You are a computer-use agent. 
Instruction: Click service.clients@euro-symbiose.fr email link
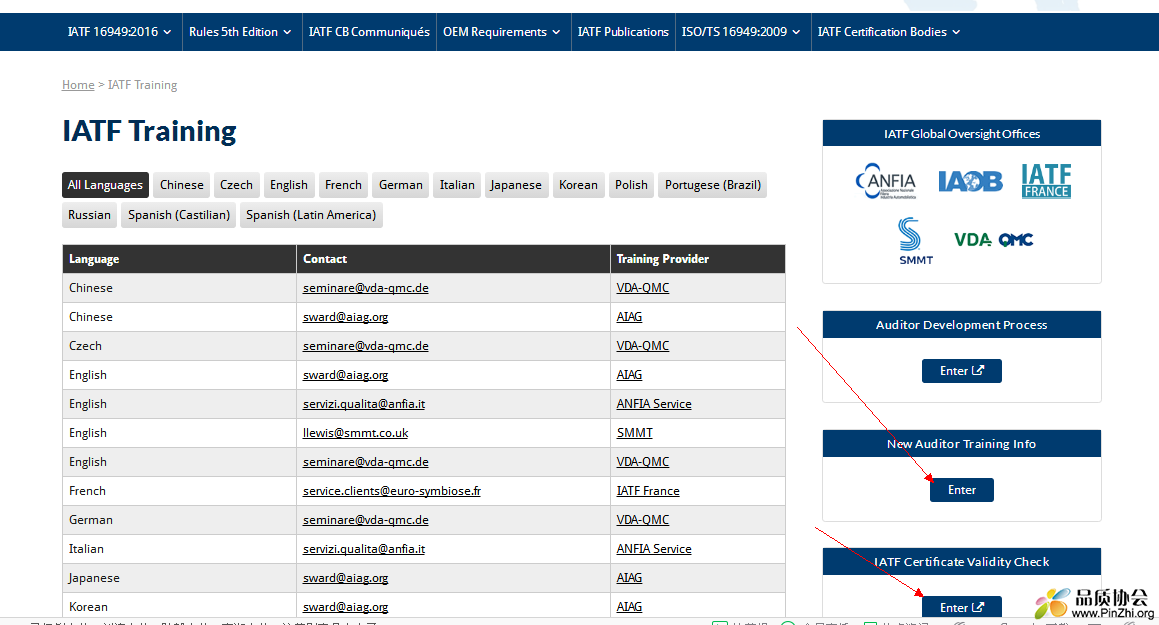[x=392, y=491]
